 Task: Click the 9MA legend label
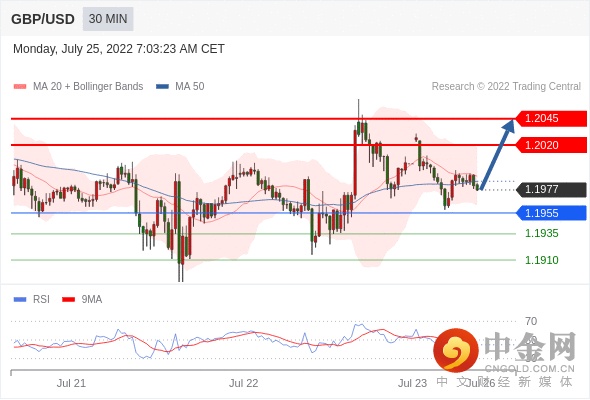[92, 300]
